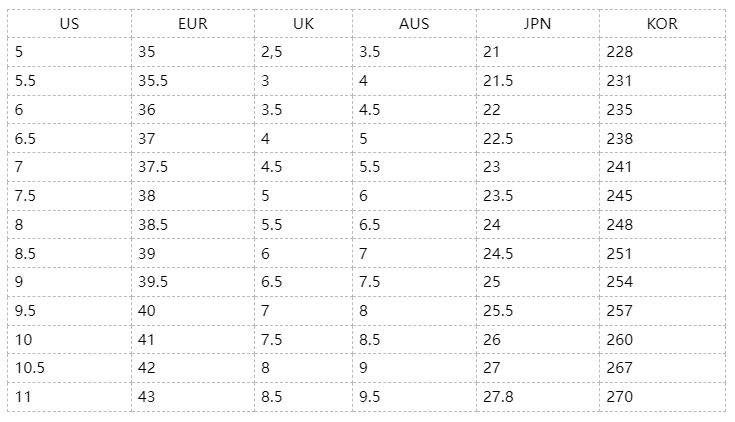
Task: Click the AUS value 9.5 cell
Action: (370, 397)
